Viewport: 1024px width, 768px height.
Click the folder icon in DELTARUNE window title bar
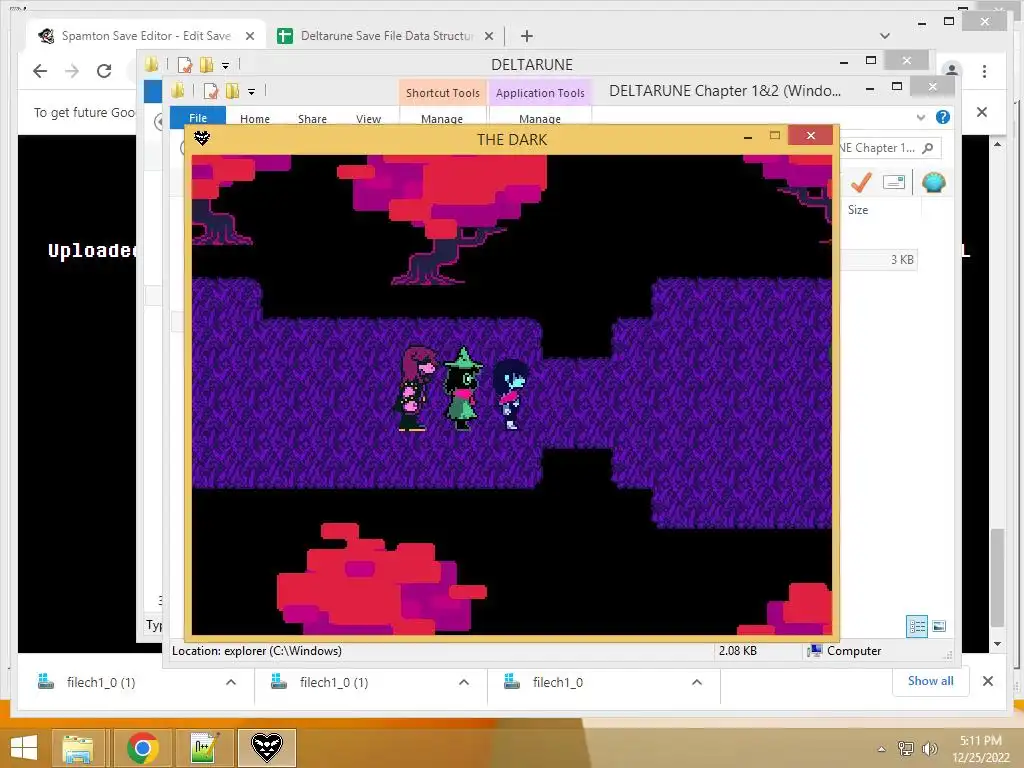152,64
